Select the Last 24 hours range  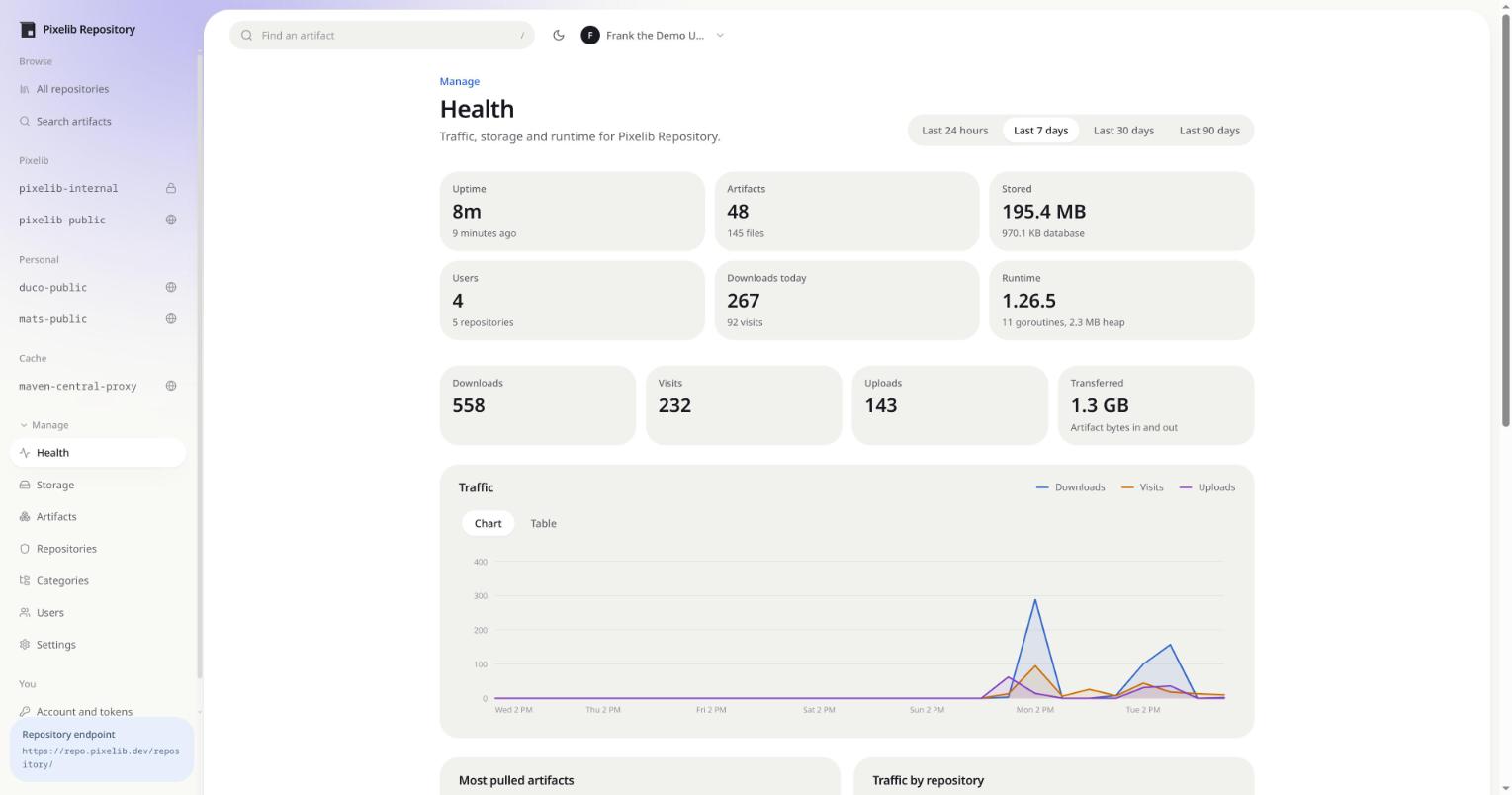pyautogui.click(x=954, y=131)
